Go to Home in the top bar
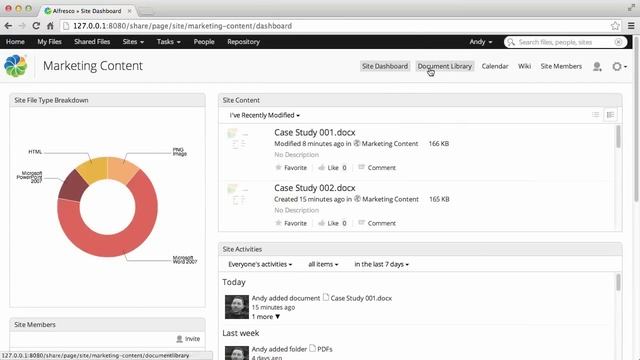The image size is (640, 360). click(x=15, y=42)
